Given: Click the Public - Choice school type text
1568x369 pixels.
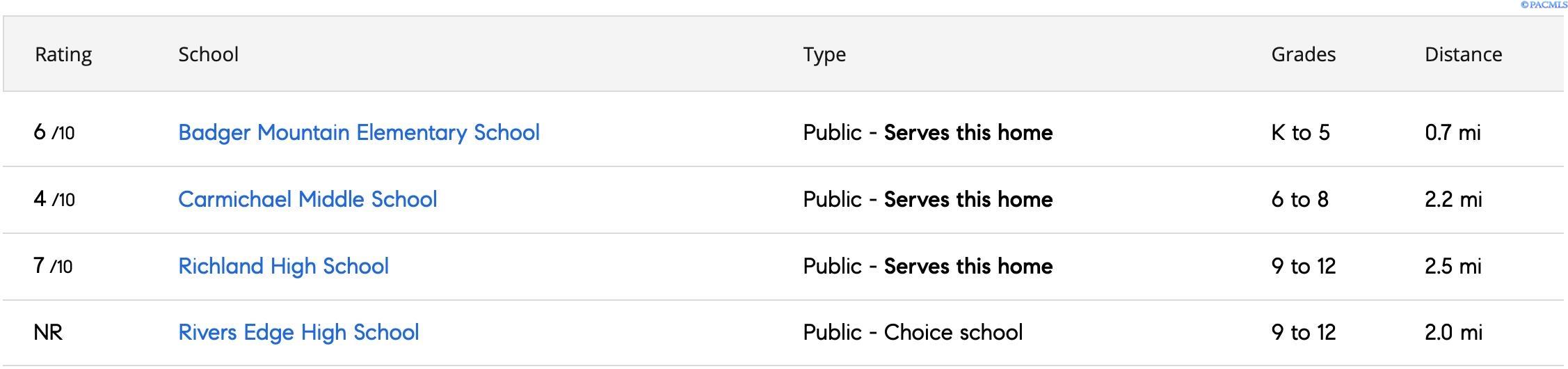Looking at the screenshot, I should pyautogui.click(x=913, y=332).
